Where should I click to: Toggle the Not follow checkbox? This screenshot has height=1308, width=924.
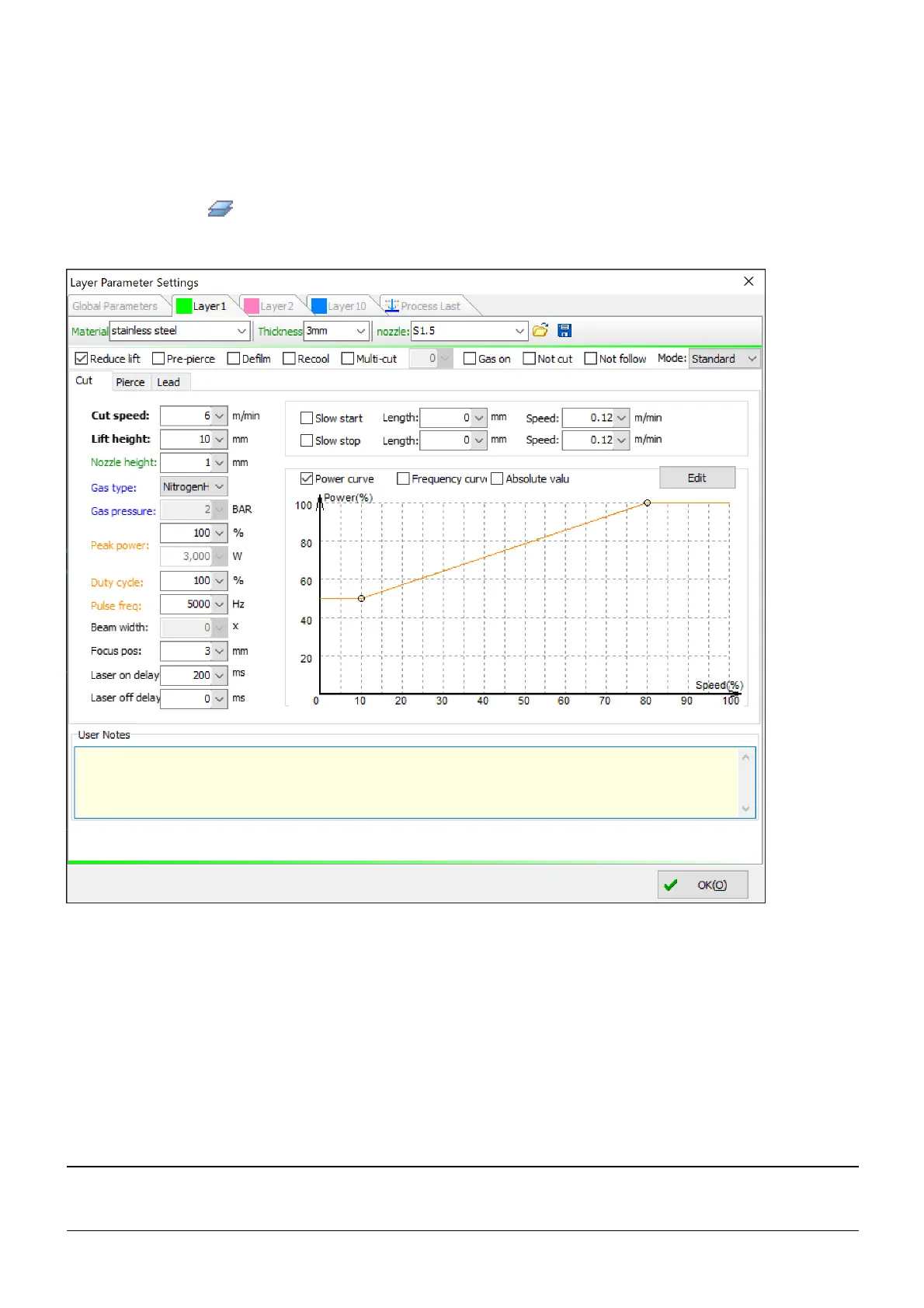[591, 358]
